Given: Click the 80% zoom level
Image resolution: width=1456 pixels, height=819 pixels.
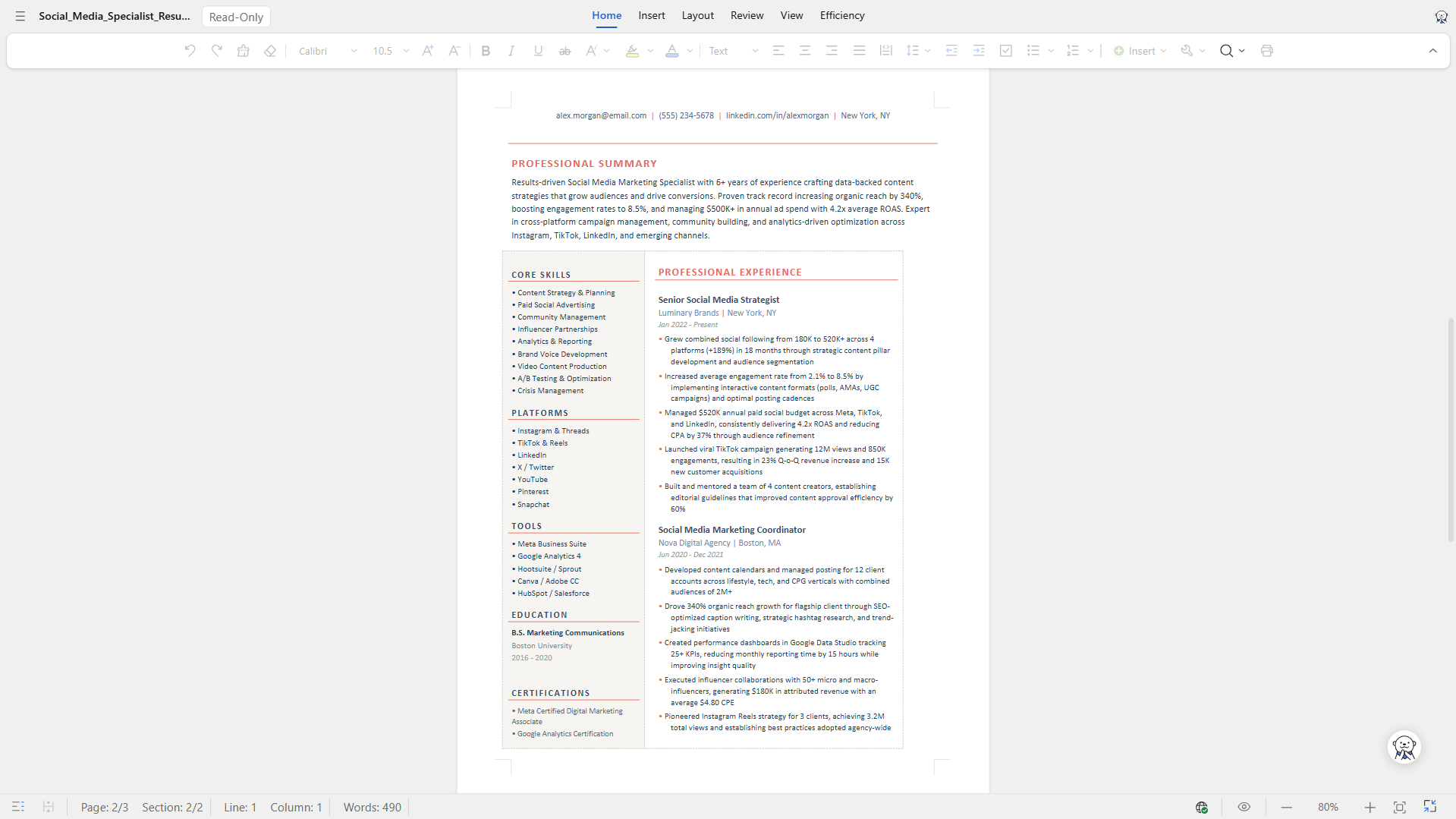Looking at the screenshot, I should click(x=1328, y=807).
